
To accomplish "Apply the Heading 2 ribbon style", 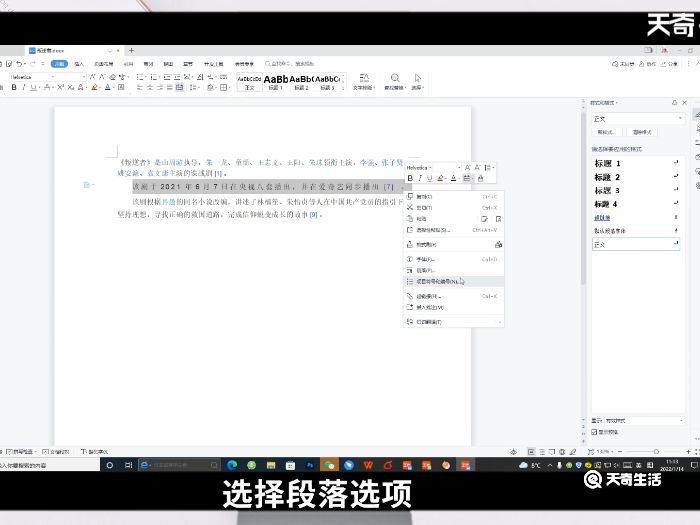I will (x=301, y=82).
